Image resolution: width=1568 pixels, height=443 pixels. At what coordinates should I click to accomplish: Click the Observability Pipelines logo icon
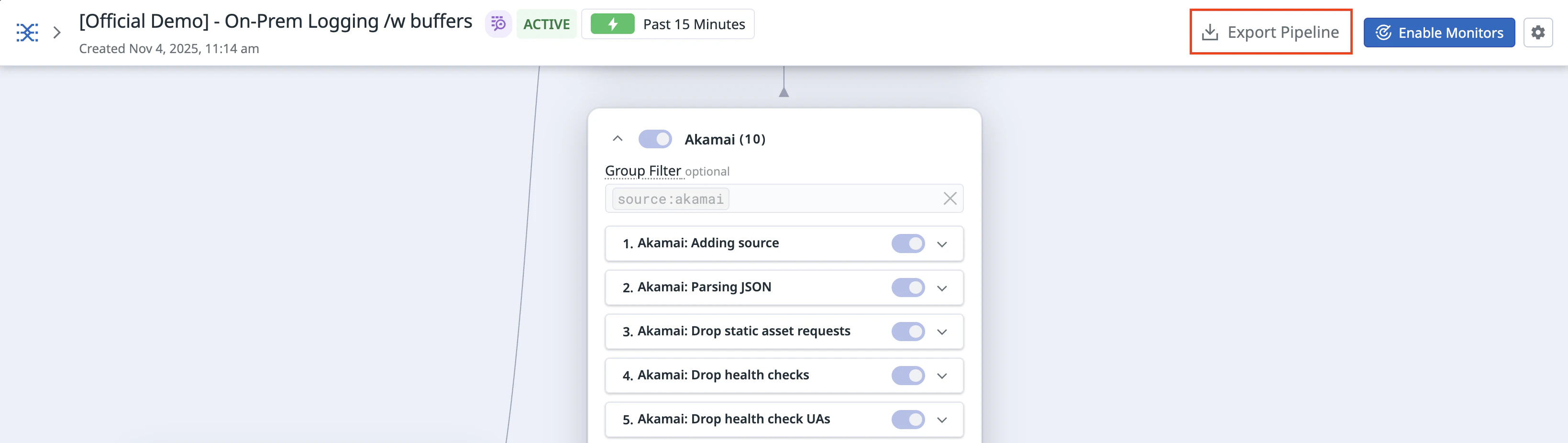coord(27,32)
